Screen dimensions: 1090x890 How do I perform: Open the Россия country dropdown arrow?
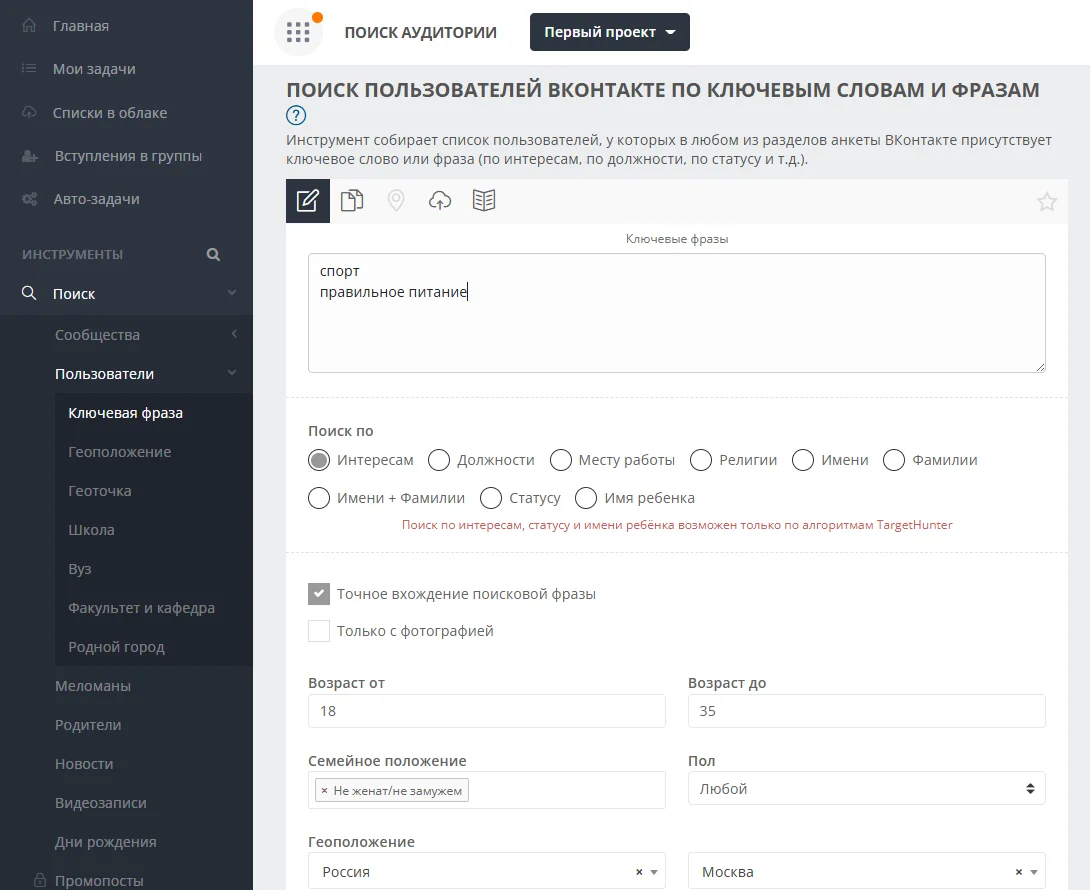[x=654, y=872]
